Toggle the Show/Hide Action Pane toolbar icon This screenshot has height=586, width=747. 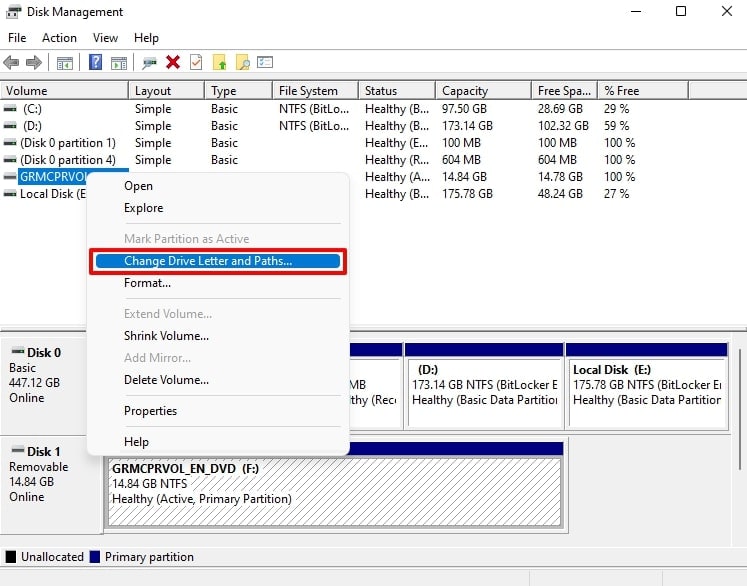click(x=119, y=62)
